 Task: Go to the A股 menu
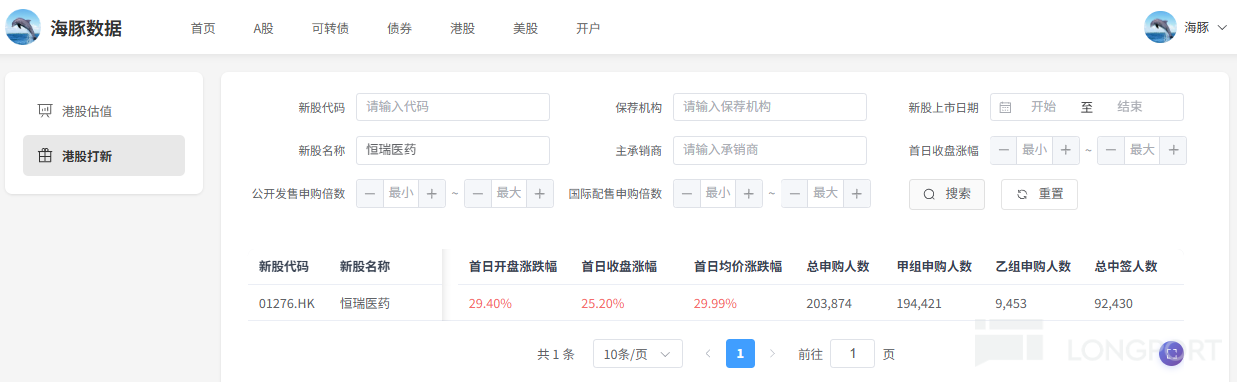[264, 28]
